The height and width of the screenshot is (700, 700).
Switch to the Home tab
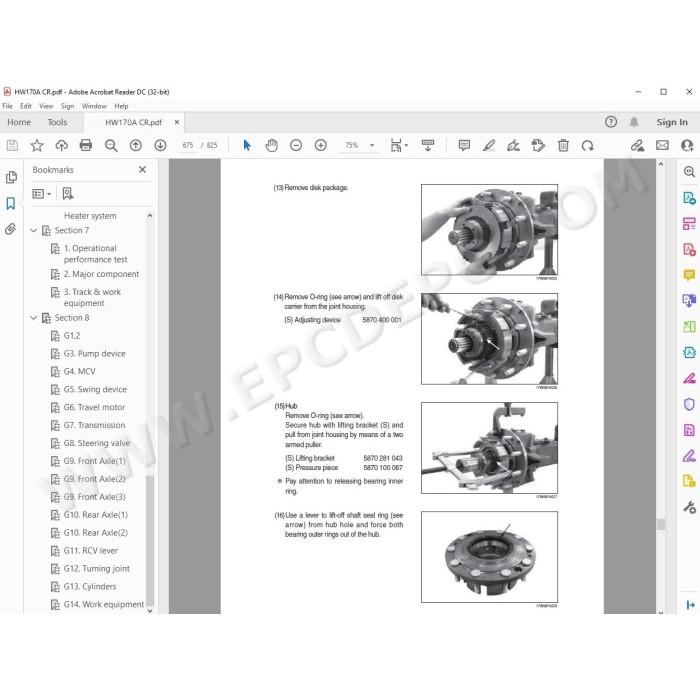click(x=19, y=122)
